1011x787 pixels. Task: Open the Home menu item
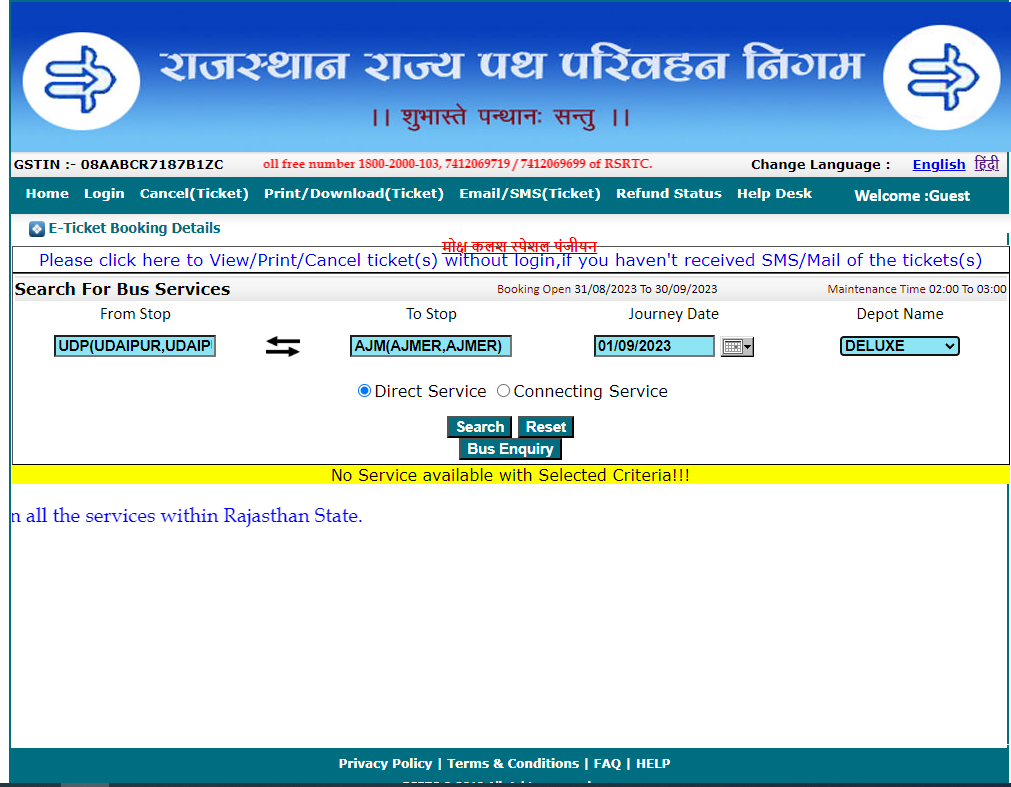[47, 194]
